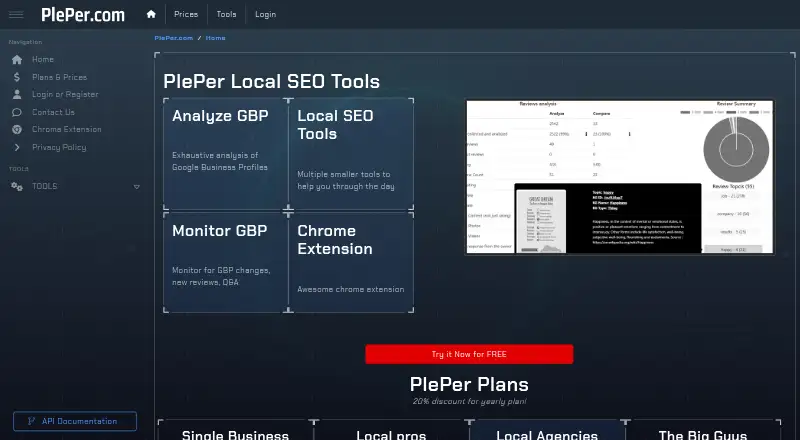The image size is (800, 440).
Task: Expand the TOOLS dropdown arrow
Action: [137, 187]
